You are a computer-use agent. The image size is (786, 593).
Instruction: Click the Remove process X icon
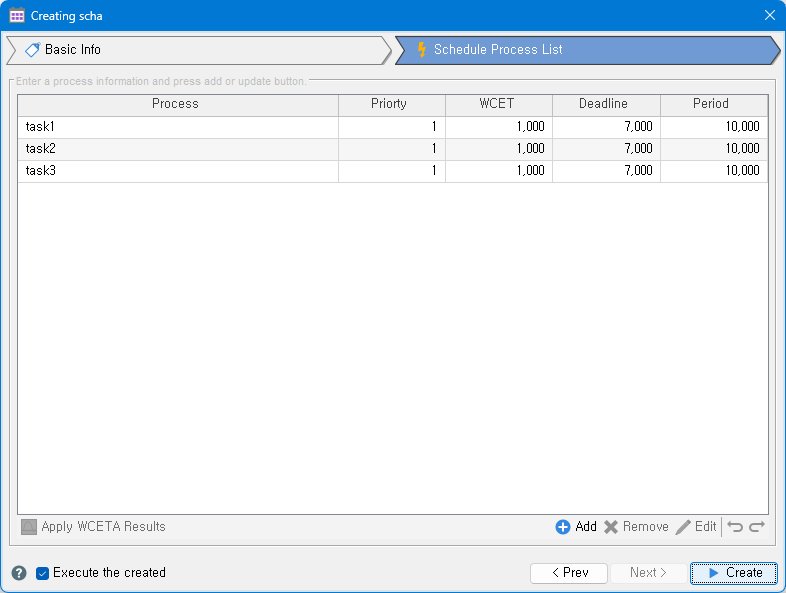click(611, 527)
